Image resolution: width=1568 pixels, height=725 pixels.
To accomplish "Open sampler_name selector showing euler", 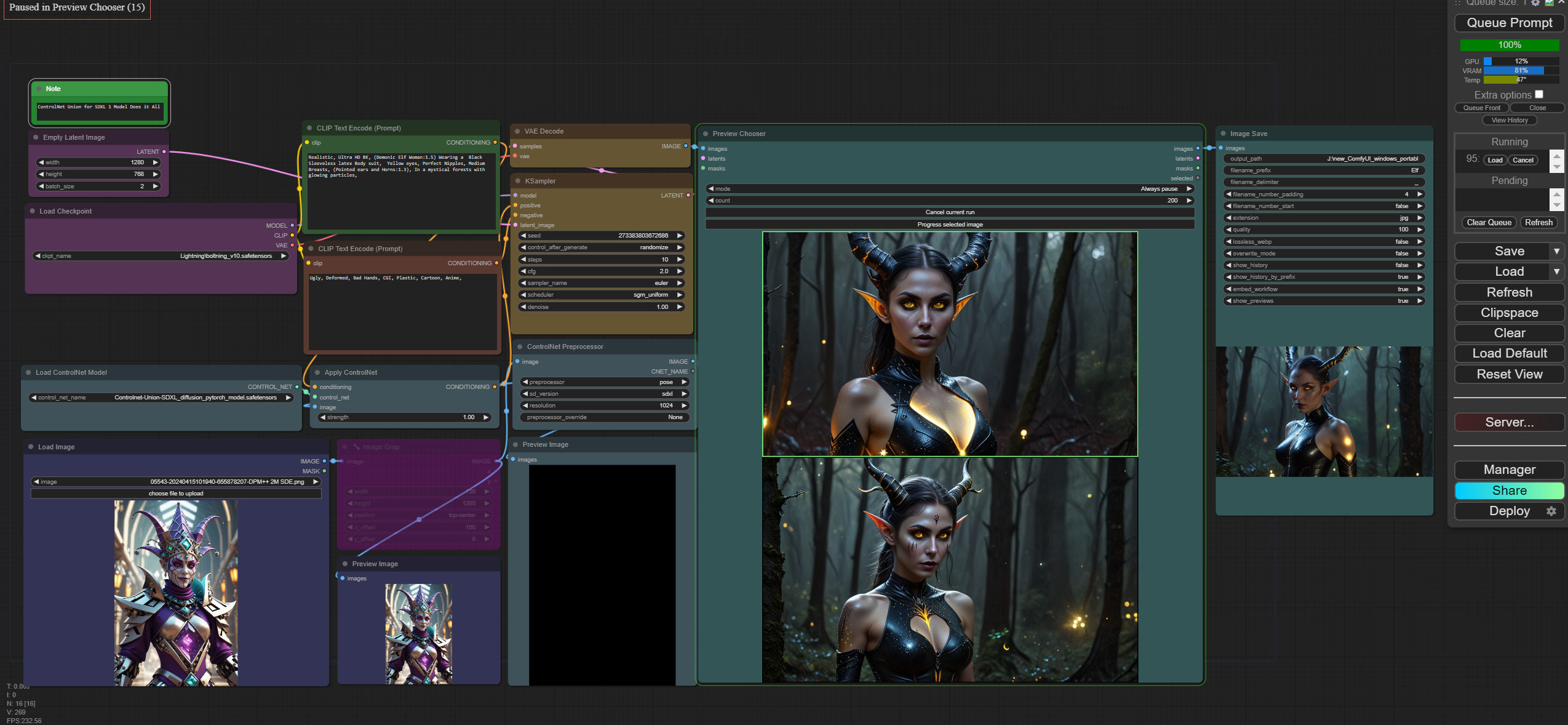I will point(602,283).
